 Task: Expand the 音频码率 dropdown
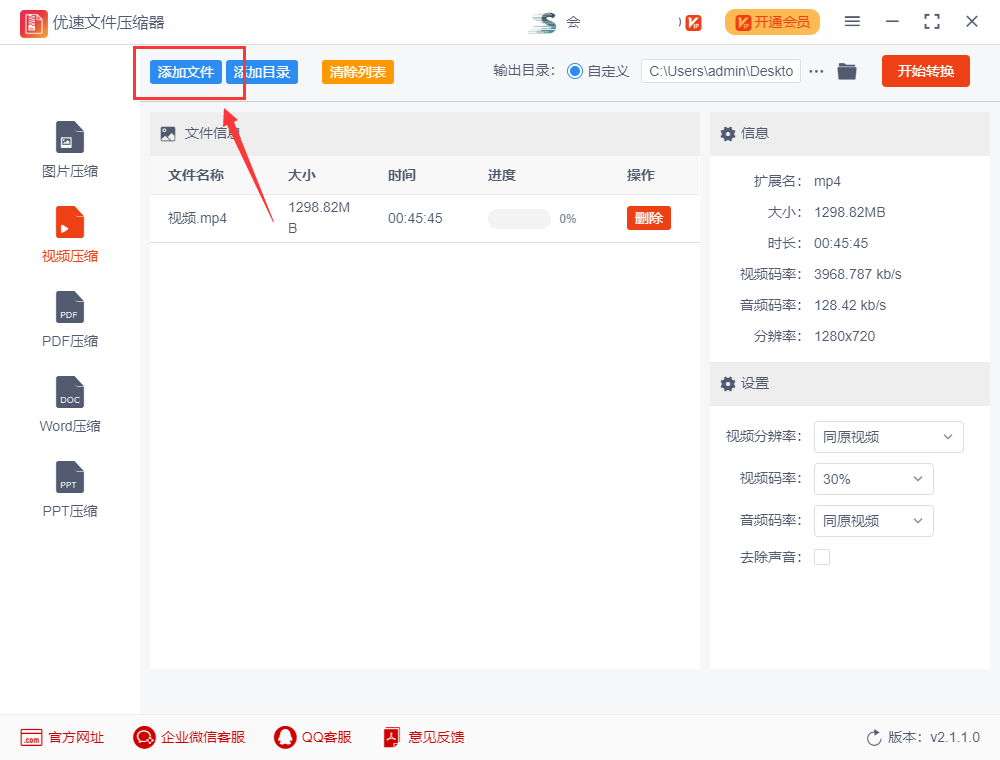873,521
